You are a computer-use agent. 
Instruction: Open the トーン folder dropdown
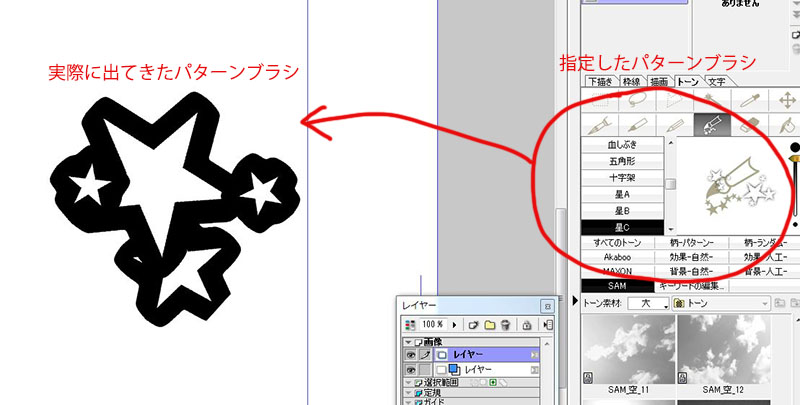721,303
